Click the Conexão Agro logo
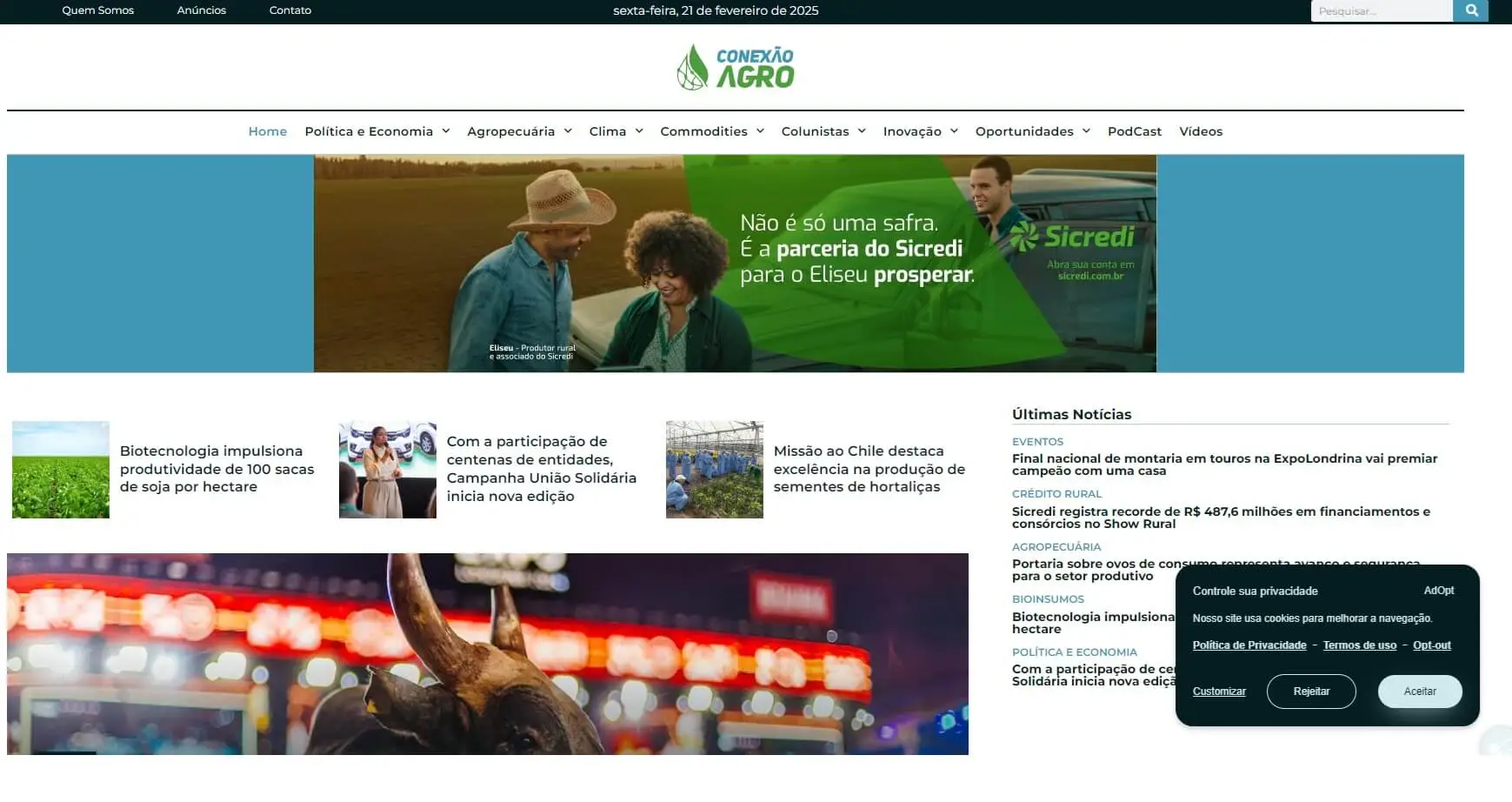 (x=736, y=68)
